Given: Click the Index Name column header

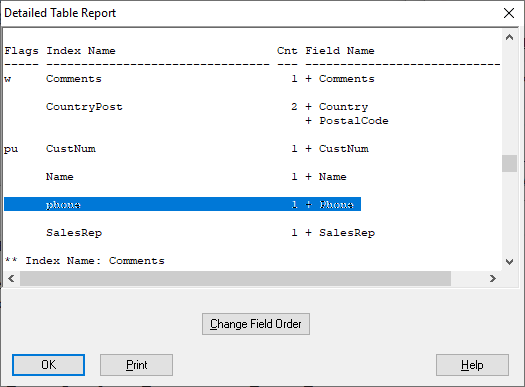Looking at the screenshot, I should click(81, 51).
